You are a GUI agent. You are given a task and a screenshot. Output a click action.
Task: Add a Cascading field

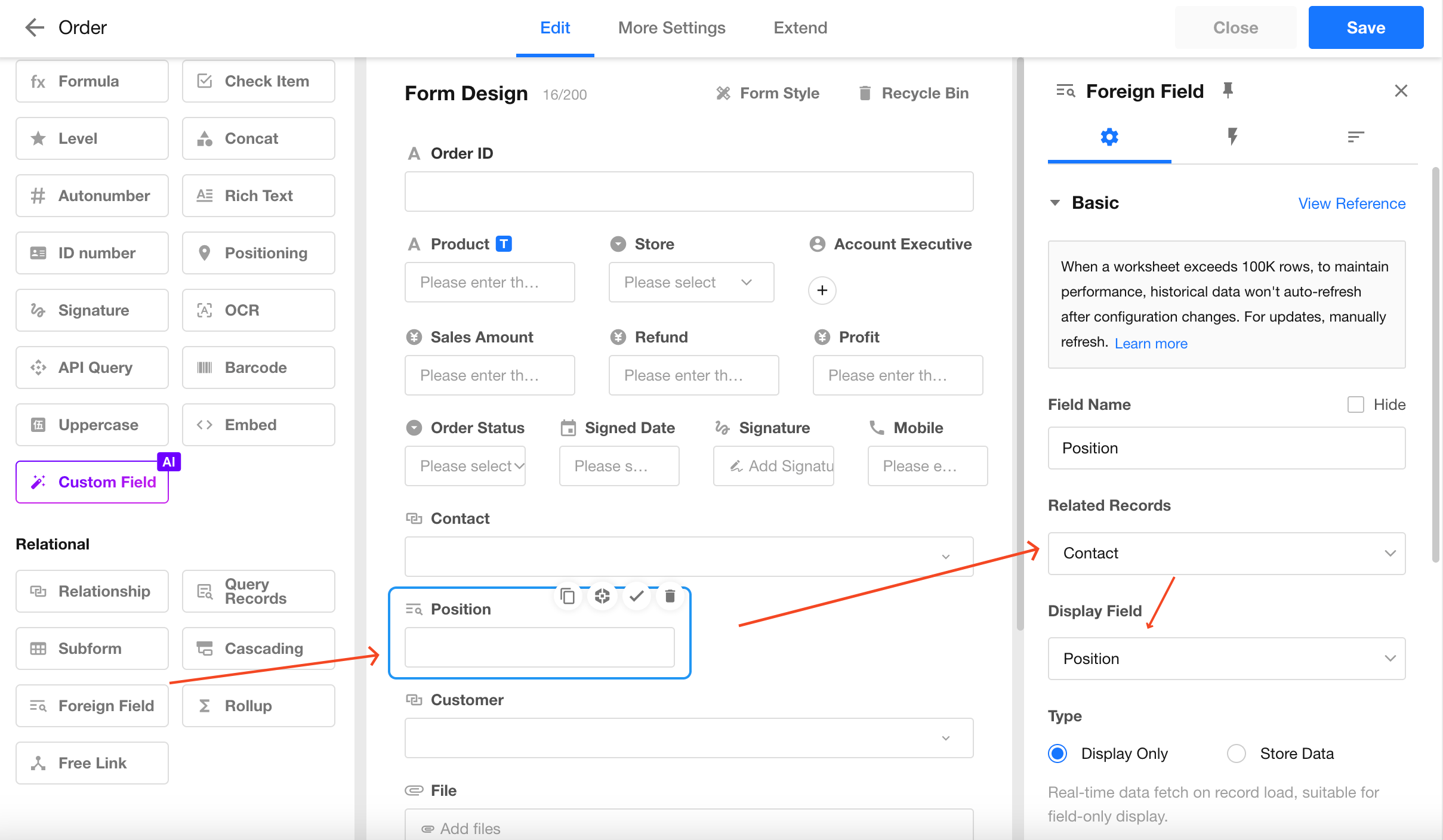pyautogui.click(x=258, y=648)
